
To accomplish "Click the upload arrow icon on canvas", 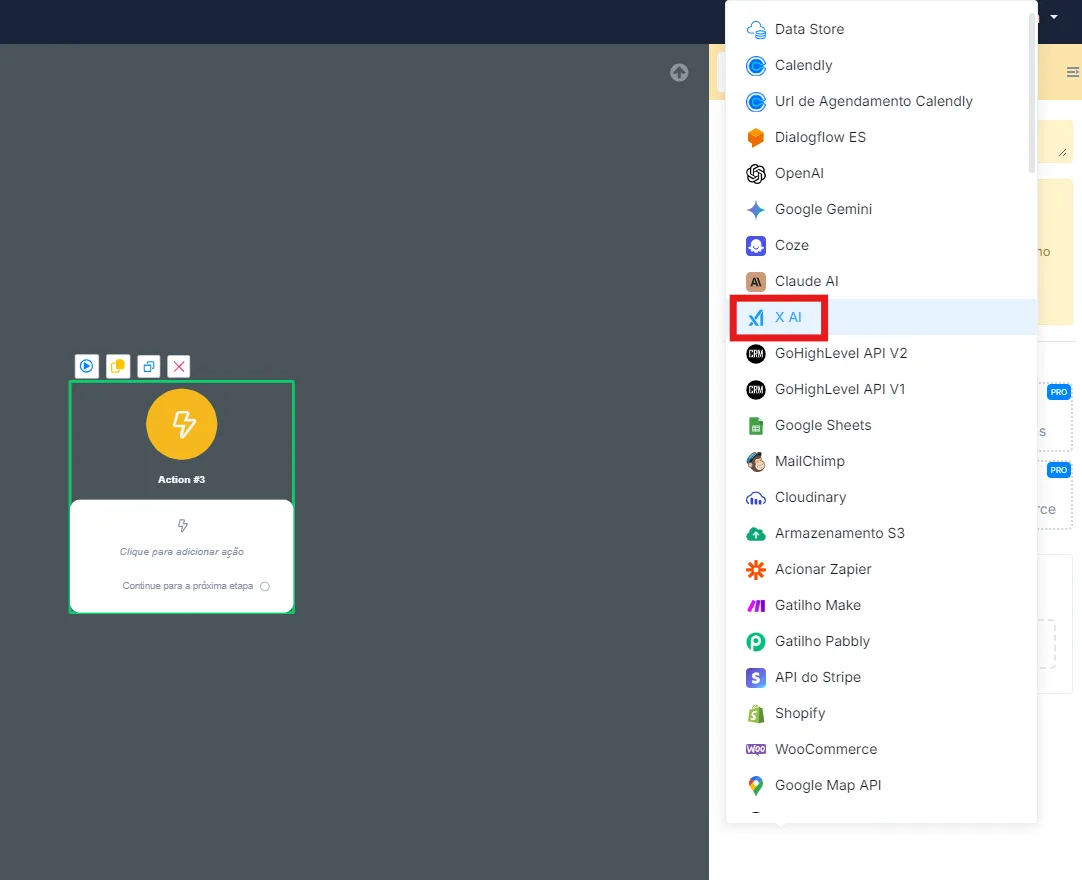I will [679, 72].
